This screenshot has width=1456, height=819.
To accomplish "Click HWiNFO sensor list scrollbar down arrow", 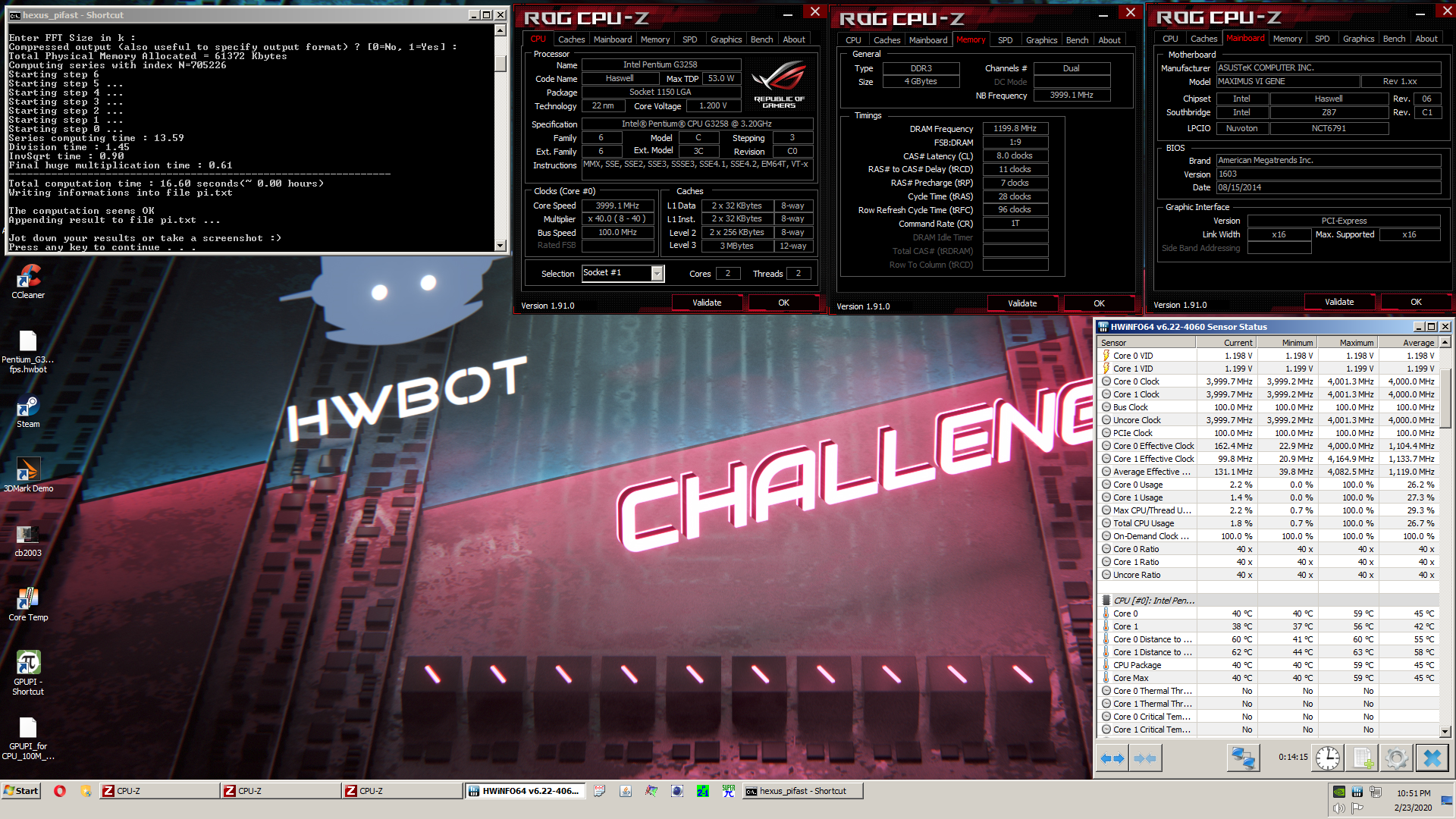I will coord(1445,731).
